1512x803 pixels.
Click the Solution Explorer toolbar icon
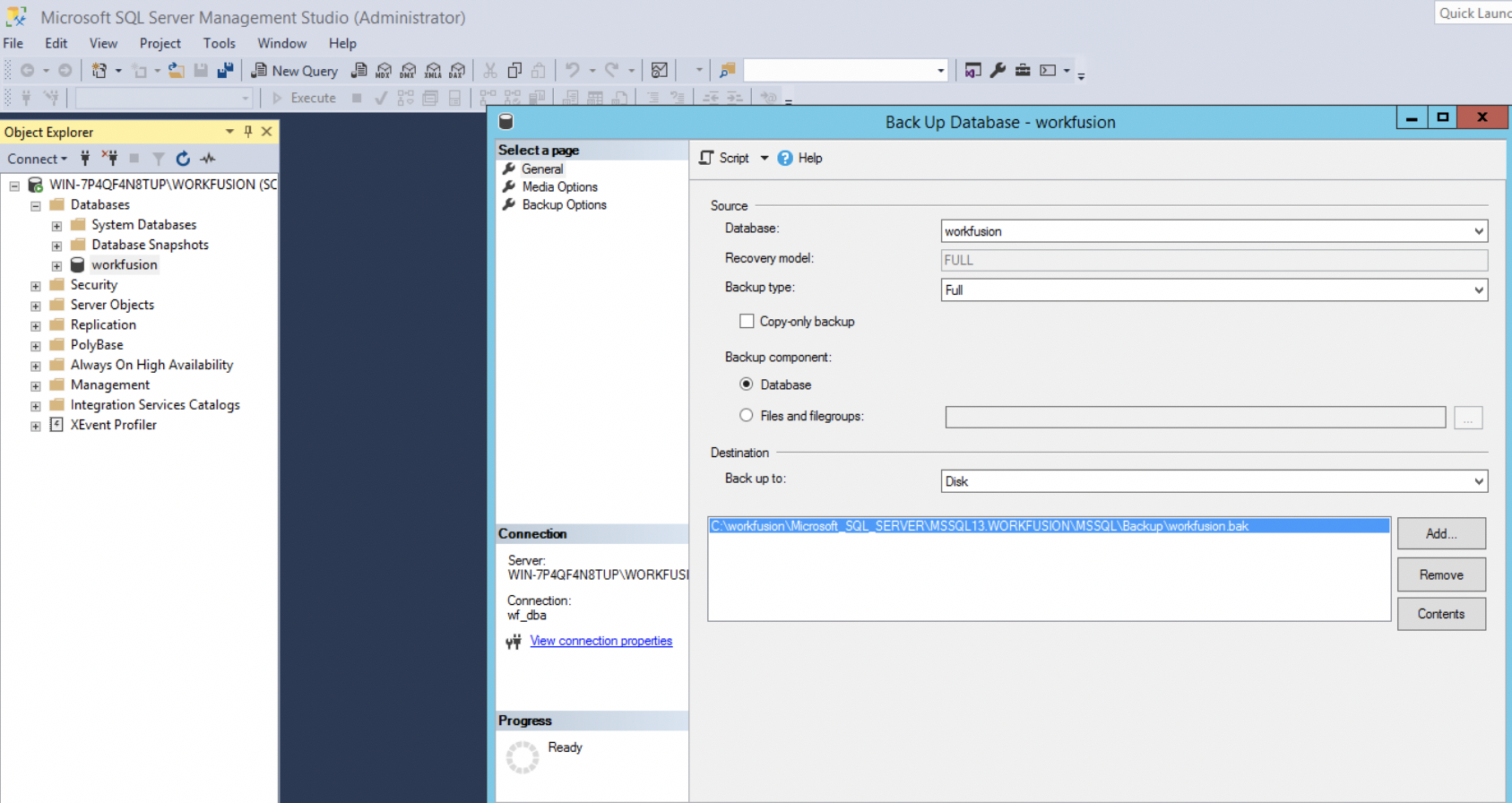[972, 71]
